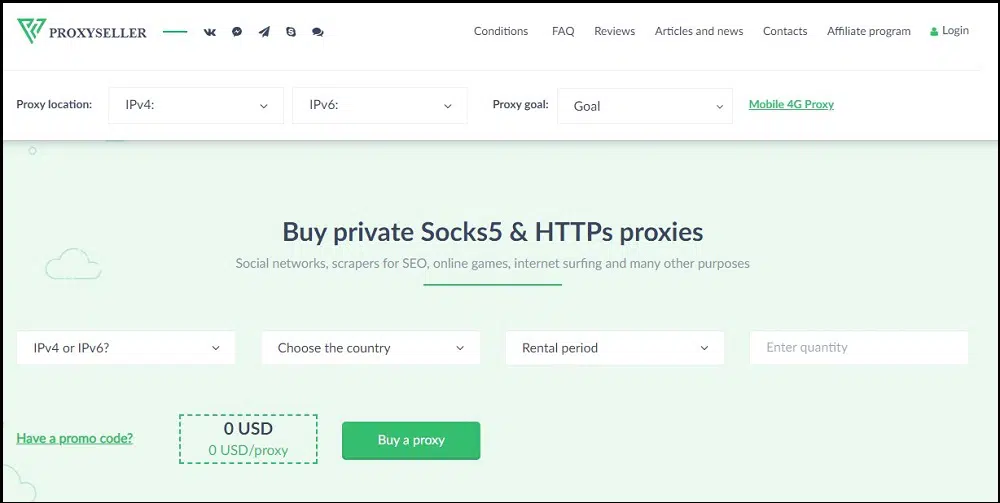
Task: Open the Proxy goal dropdown
Action: pos(645,106)
